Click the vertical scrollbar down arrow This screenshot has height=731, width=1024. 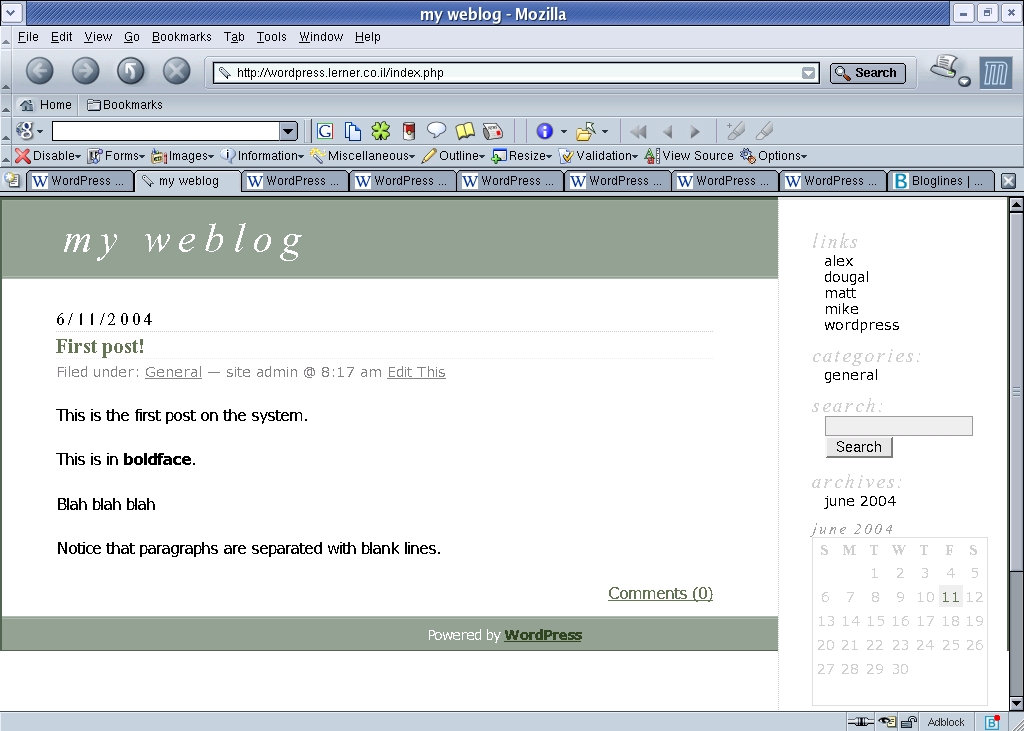tap(1016, 703)
